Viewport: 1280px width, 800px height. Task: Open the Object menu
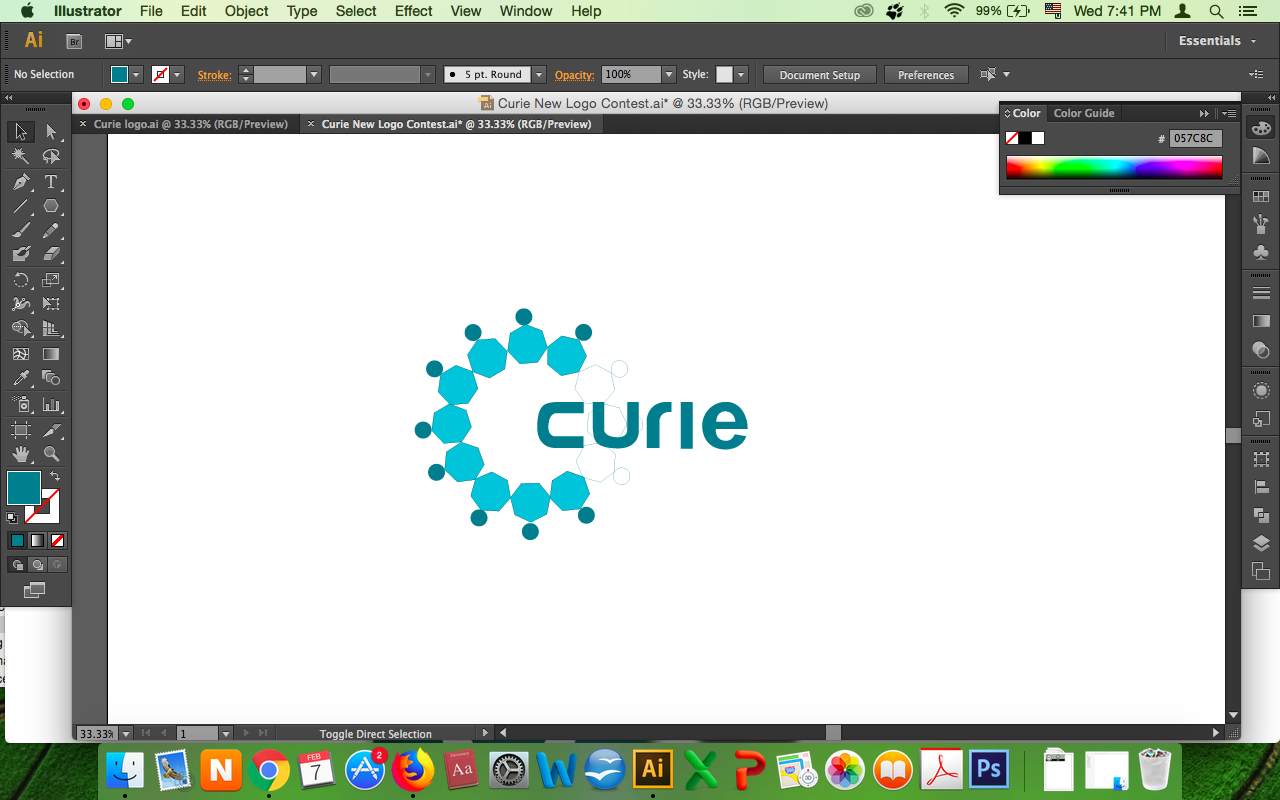[x=246, y=11]
